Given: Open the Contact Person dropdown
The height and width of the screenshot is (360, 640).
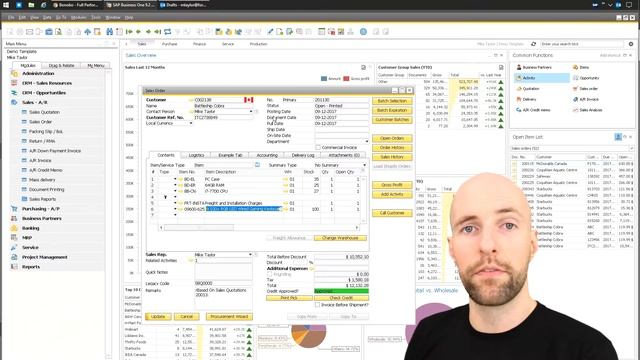Looking at the screenshot, I should [x=251, y=111].
